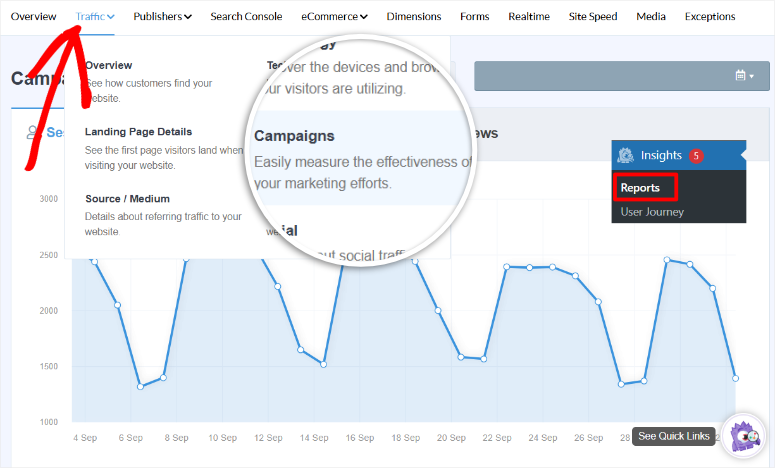The width and height of the screenshot is (775, 468).
Task: Choose Landing Page Details menu entry
Action: (138, 132)
